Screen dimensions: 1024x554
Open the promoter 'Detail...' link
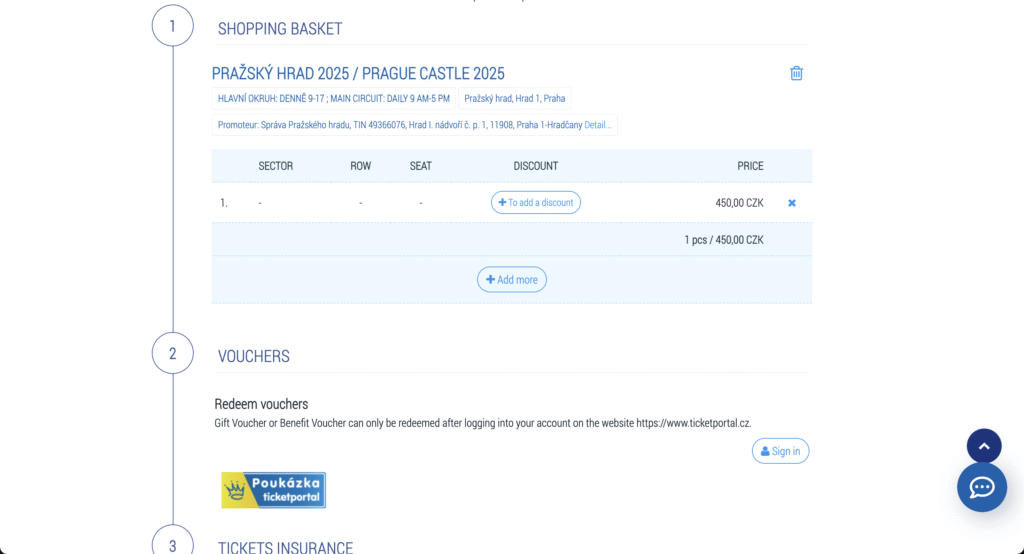tap(597, 125)
